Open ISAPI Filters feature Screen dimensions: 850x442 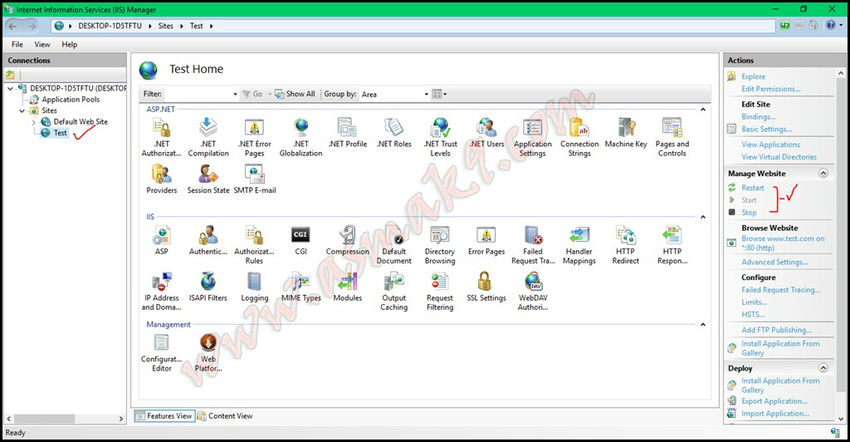[x=208, y=287]
